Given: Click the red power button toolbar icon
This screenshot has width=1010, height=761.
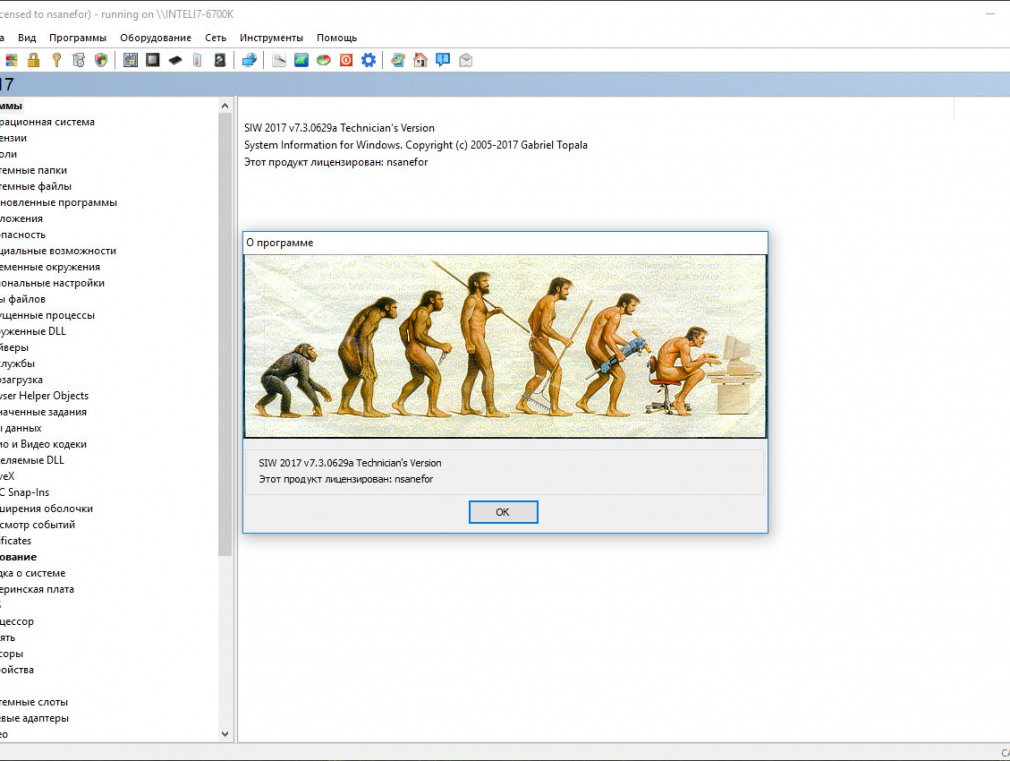Looking at the screenshot, I should (x=346, y=61).
